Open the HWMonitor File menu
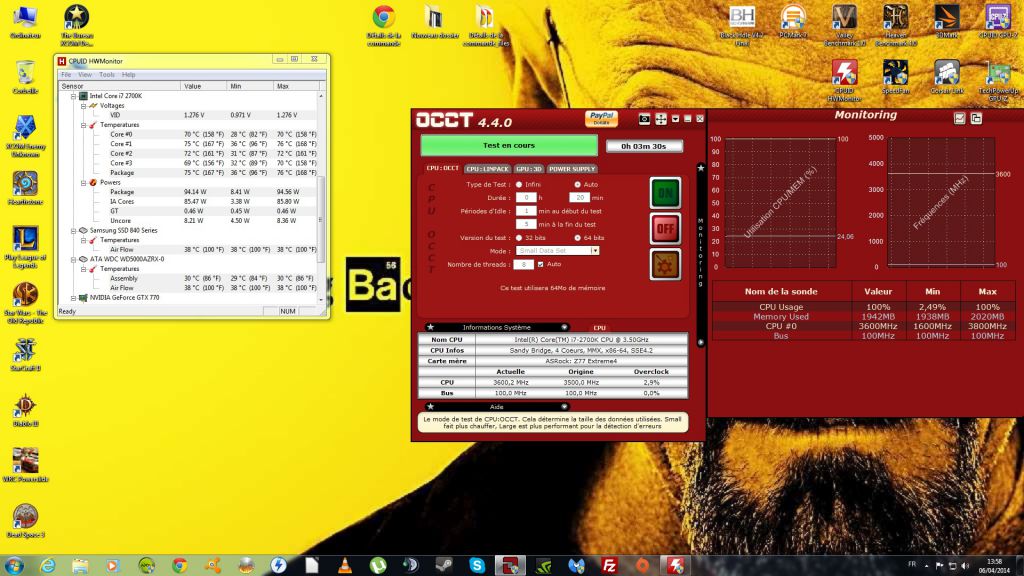The height and width of the screenshot is (576, 1024). [66, 74]
